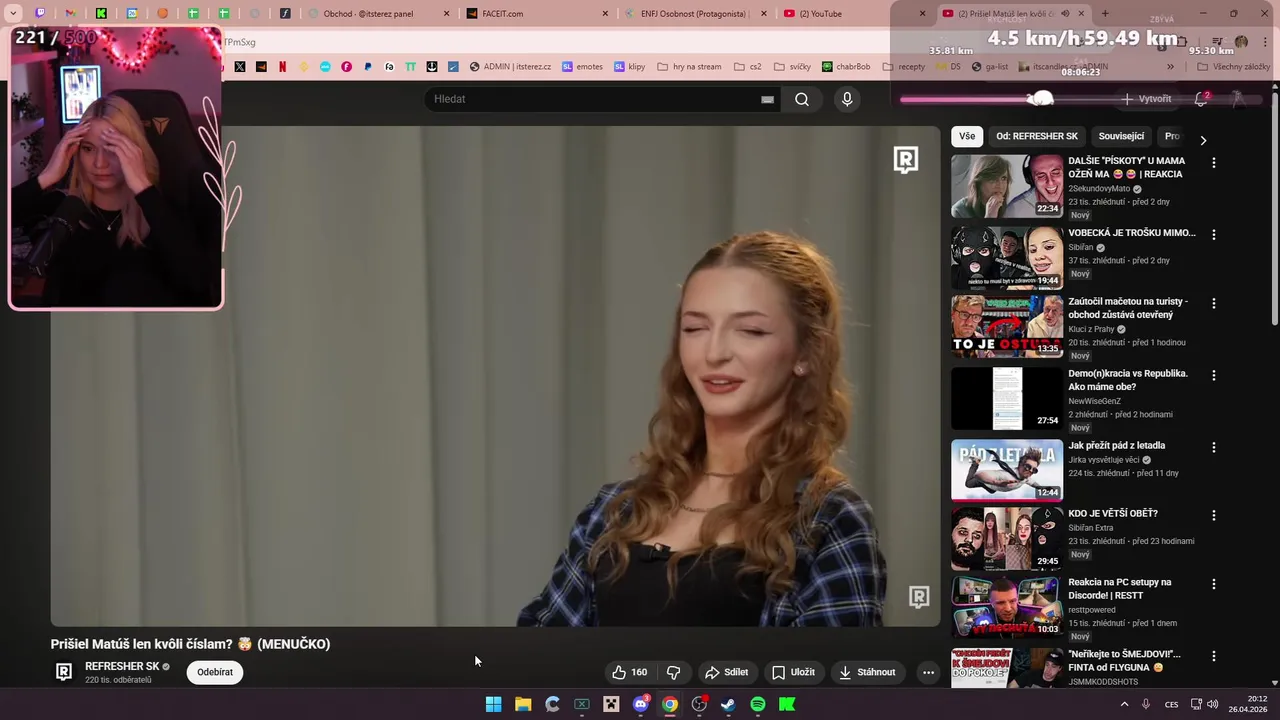Open options menu for Jak přežít pád z letadla

1214,447
